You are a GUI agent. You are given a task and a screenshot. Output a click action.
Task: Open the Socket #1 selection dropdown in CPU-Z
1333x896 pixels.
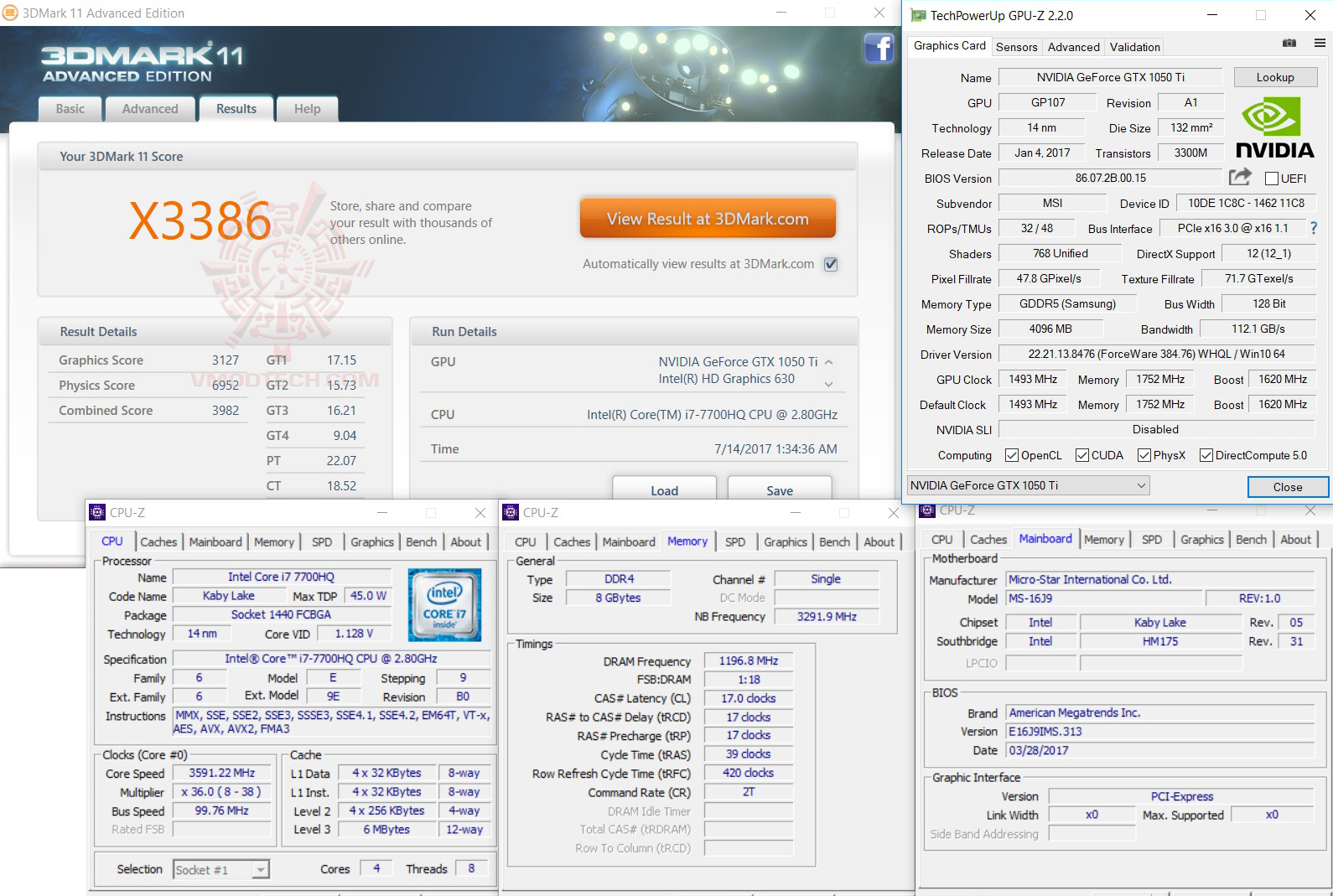coord(221,870)
